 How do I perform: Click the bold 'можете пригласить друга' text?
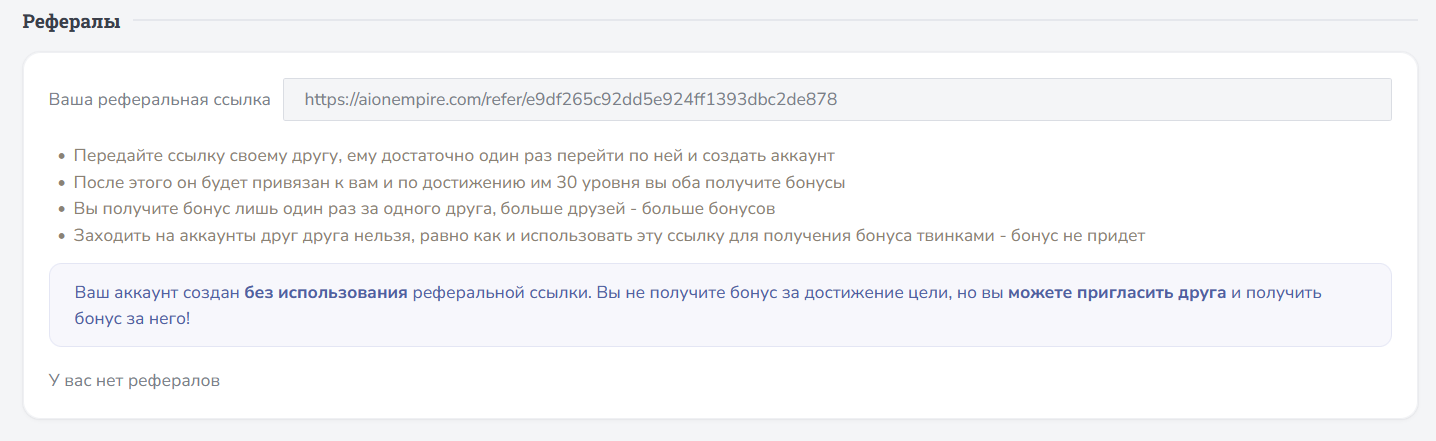tap(1117, 293)
